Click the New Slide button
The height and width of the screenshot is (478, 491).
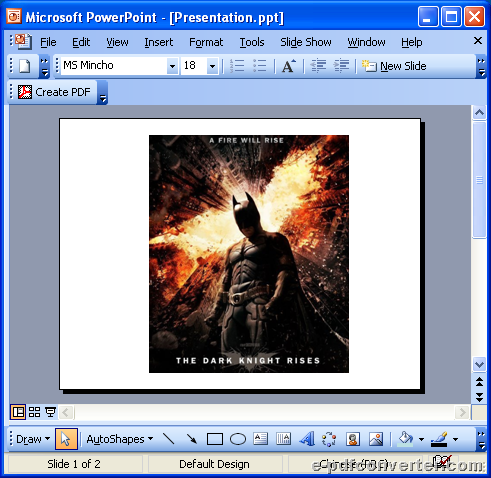(394, 66)
